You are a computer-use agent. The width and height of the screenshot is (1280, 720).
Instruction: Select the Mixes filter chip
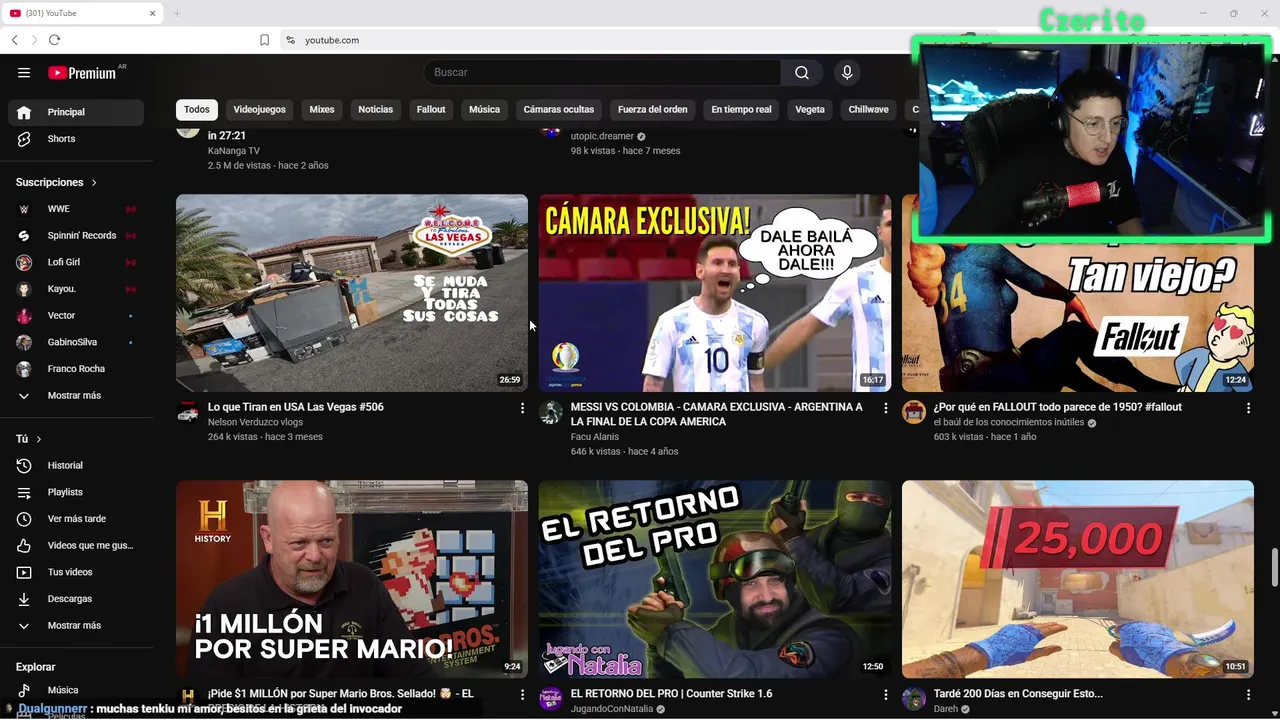coord(322,110)
